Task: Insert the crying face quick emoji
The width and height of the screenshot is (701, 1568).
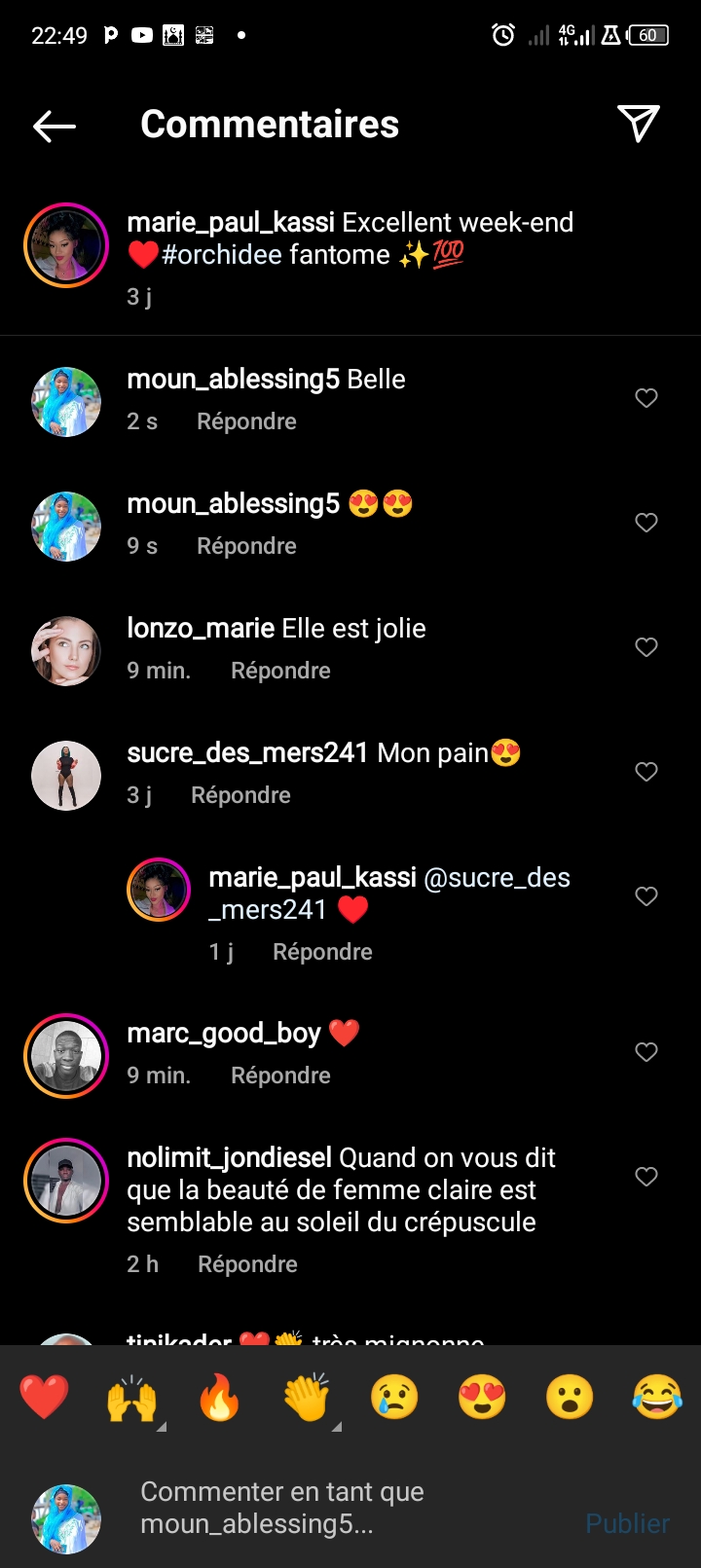Action: point(394,1398)
